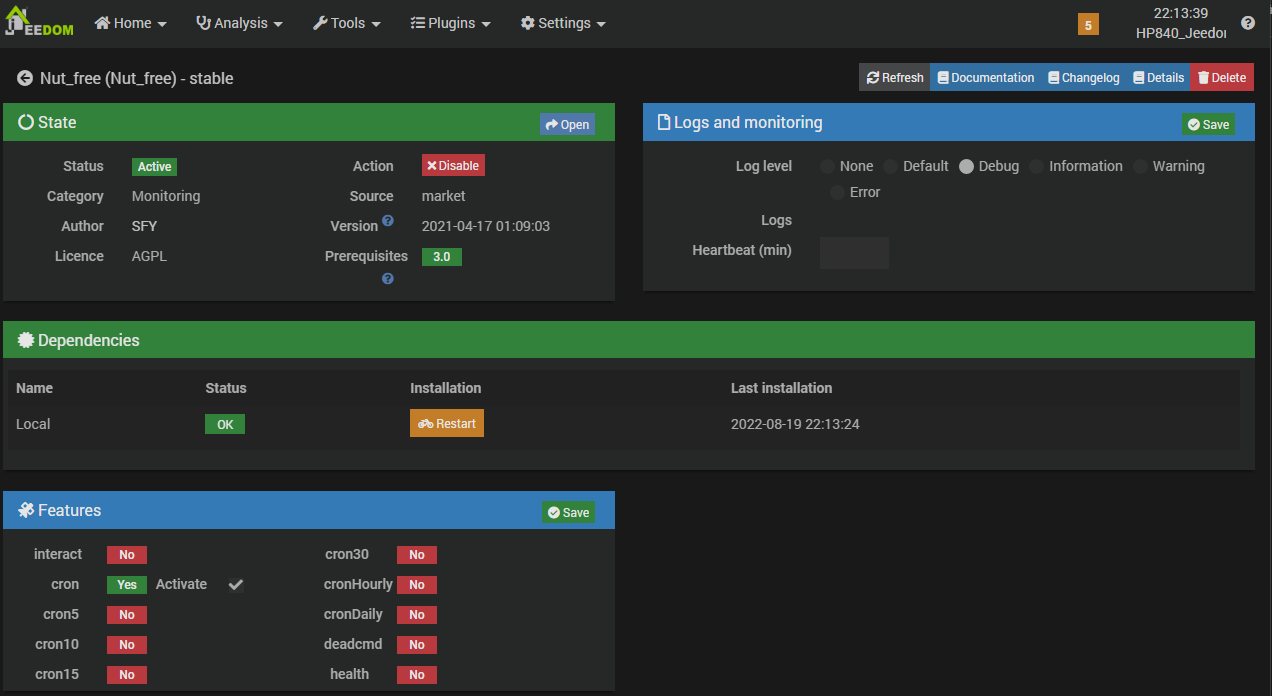
Task: Click the HP840_Jeedom name in the top bar
Action: [x=1181, y=33]
